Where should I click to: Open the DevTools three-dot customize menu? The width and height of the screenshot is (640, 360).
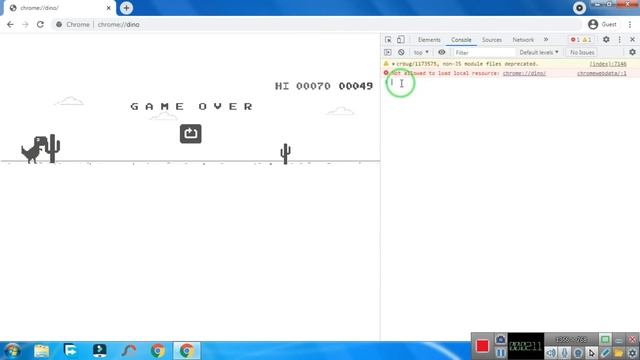pos(619,40)
